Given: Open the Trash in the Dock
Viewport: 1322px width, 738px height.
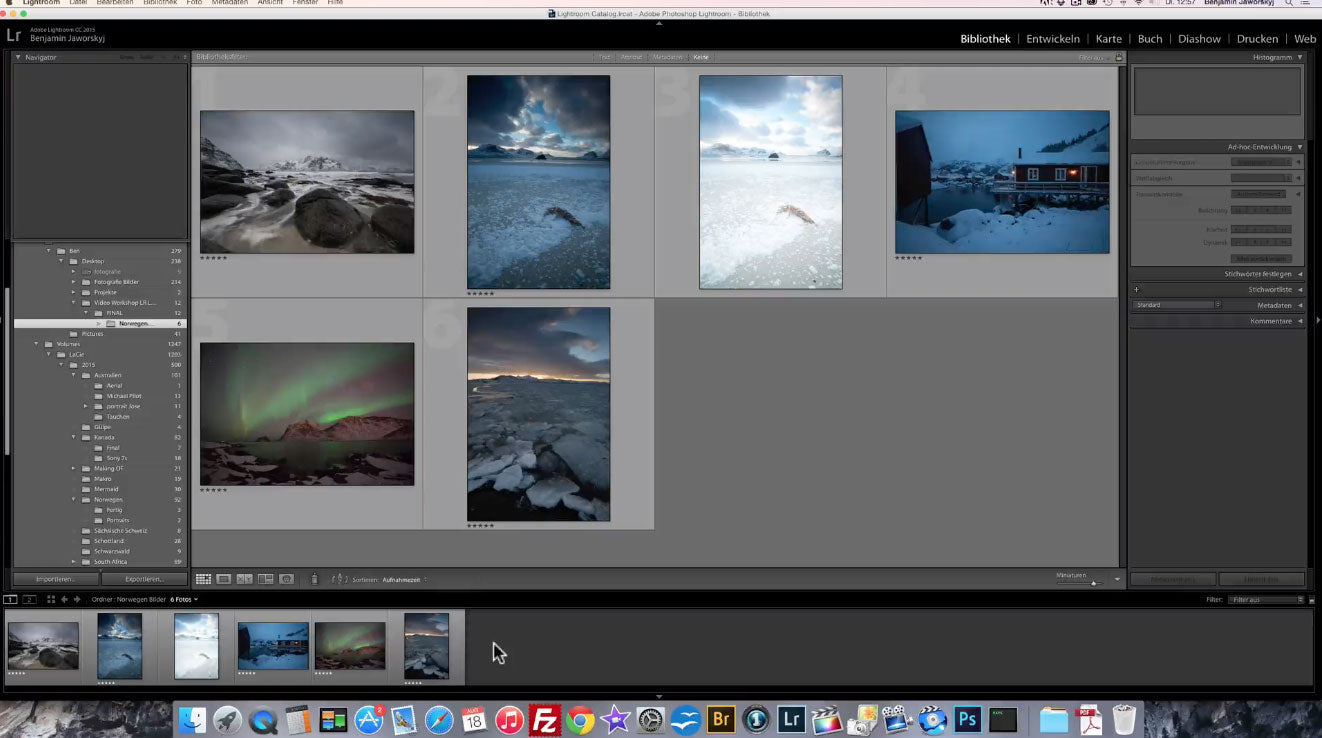Looking at the screenshot, I should click(x=1124, y=719).
